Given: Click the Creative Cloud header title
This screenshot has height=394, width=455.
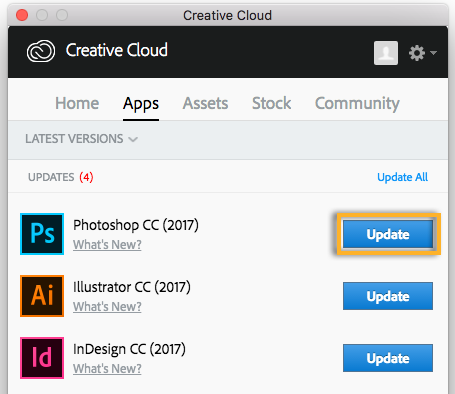Looking at the screenshot, I should (x=117, y=50).
